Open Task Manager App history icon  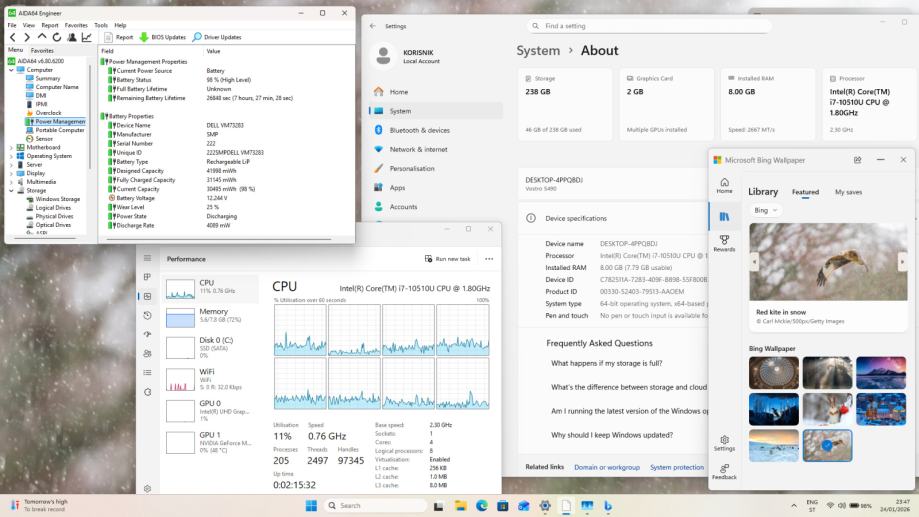(147, 315)
